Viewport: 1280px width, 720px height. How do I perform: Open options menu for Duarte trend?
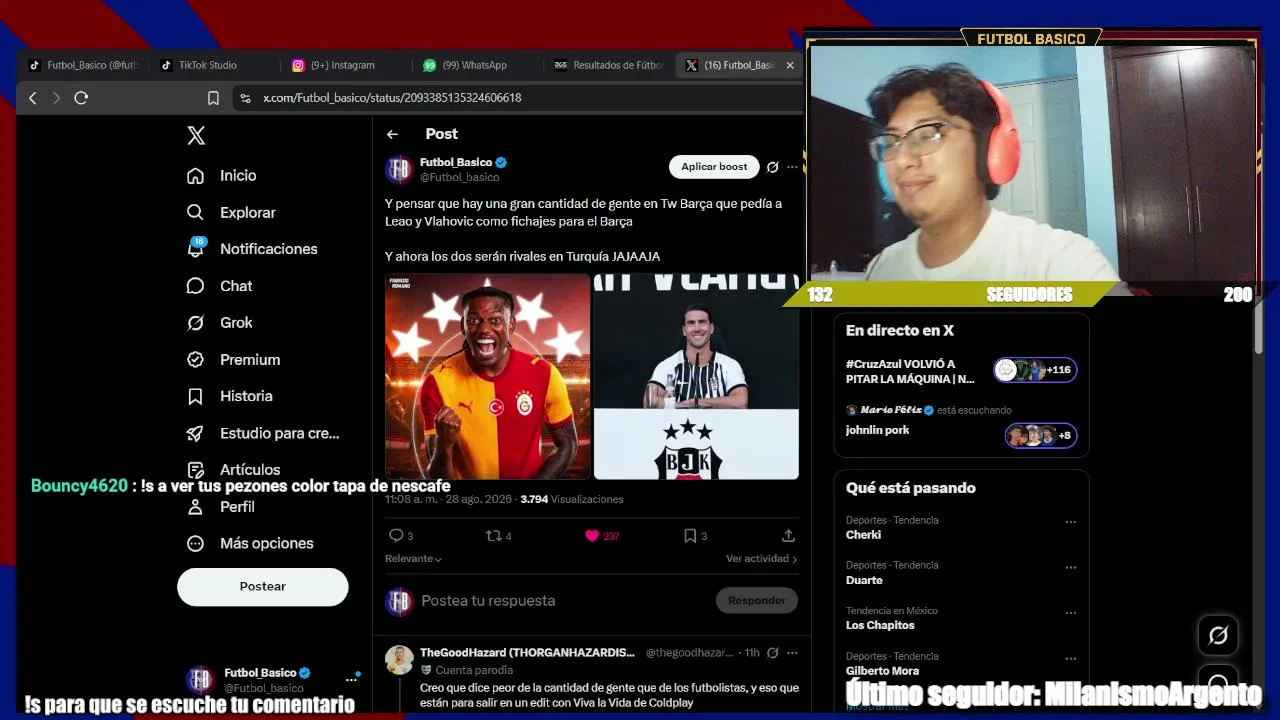tap(1070, 567)
